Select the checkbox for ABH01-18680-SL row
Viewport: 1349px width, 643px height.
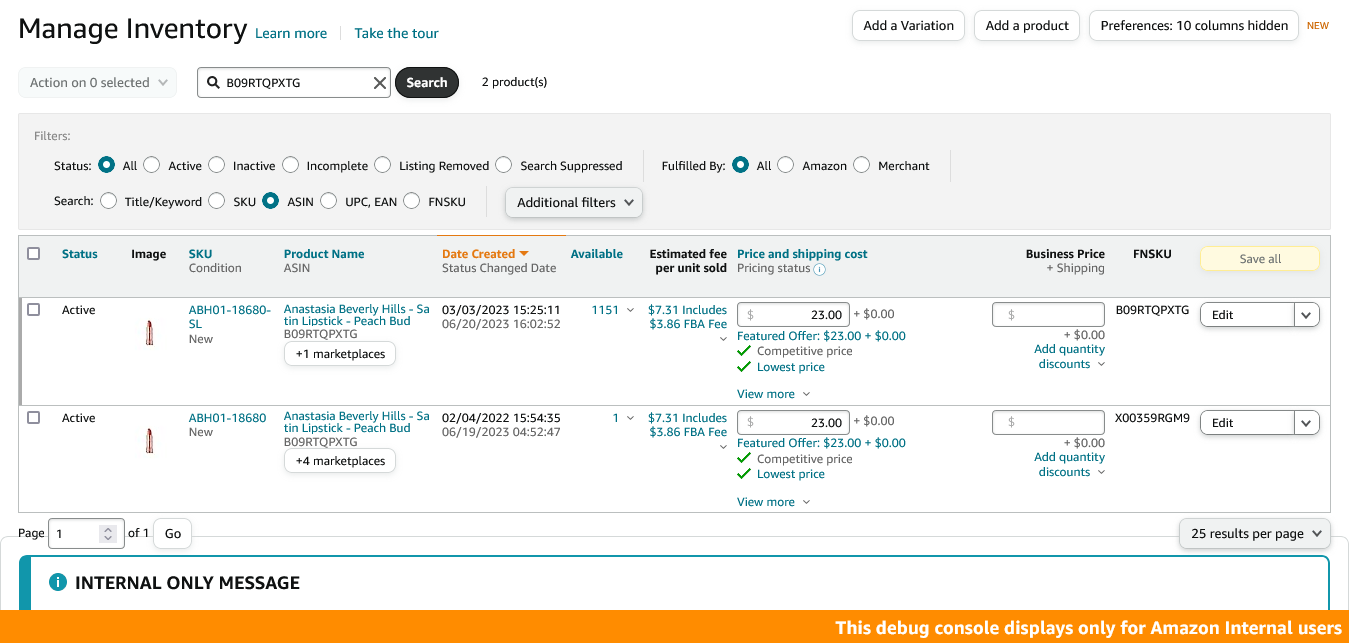[x=34, y=310]
